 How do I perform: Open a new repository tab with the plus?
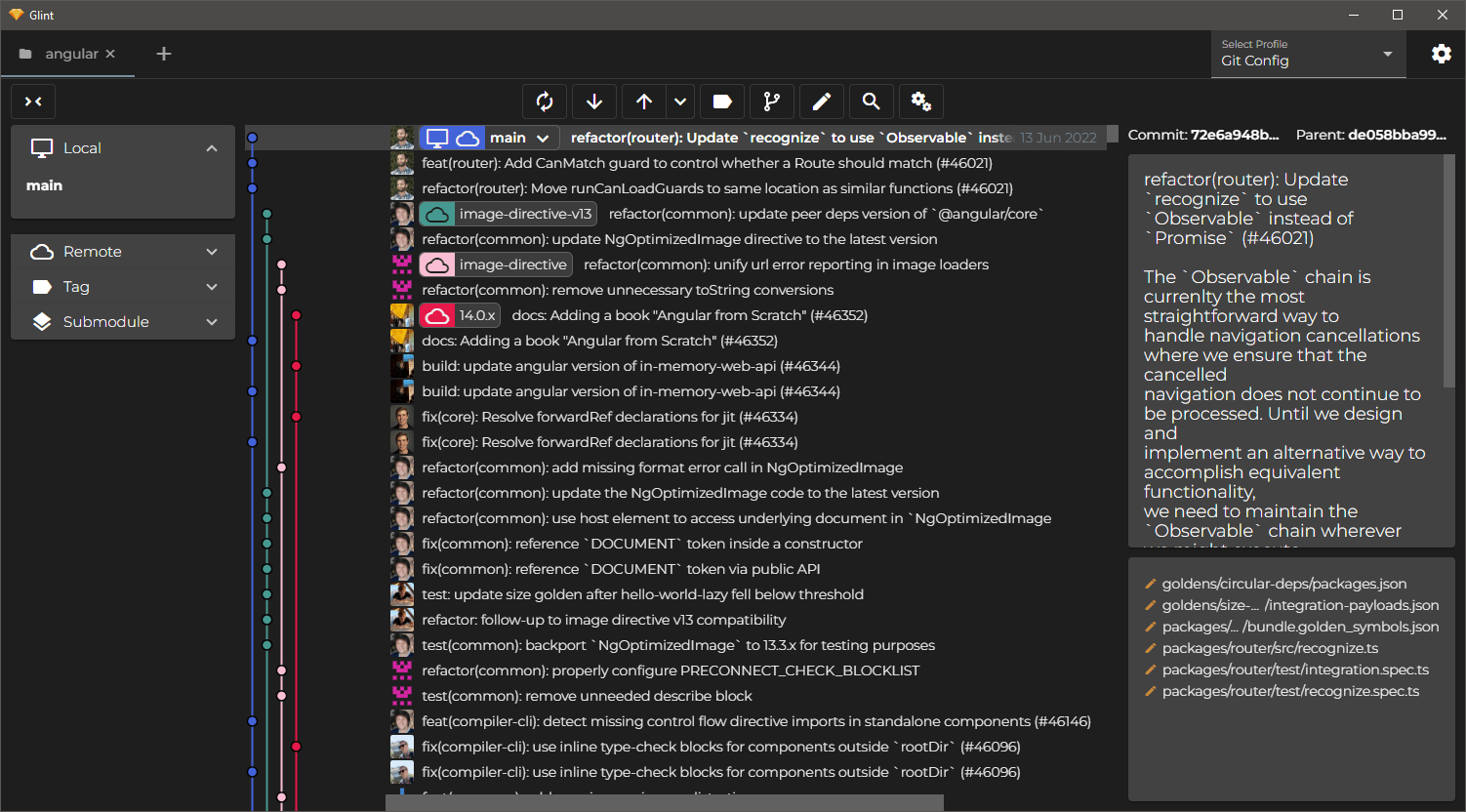point(163,54)
